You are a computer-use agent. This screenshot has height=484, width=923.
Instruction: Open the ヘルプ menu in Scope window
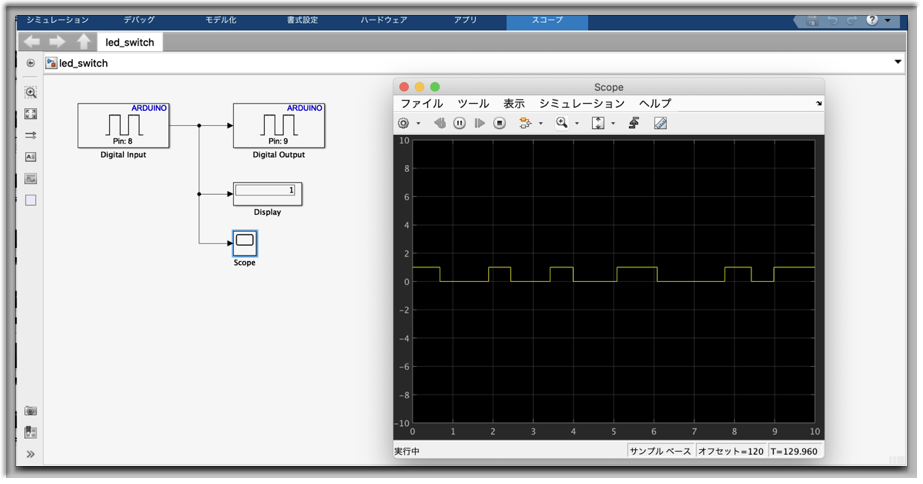click(x=655, y=104)
